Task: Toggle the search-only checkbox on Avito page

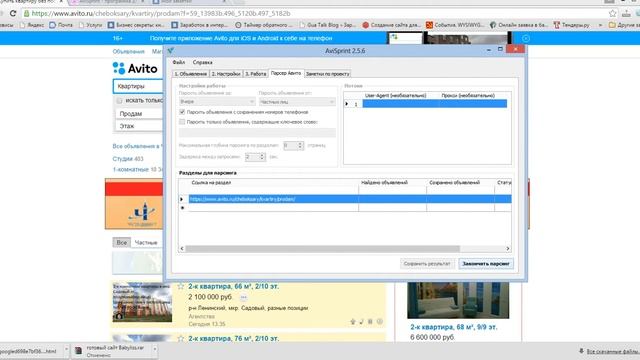Action: tap(120, 100)
